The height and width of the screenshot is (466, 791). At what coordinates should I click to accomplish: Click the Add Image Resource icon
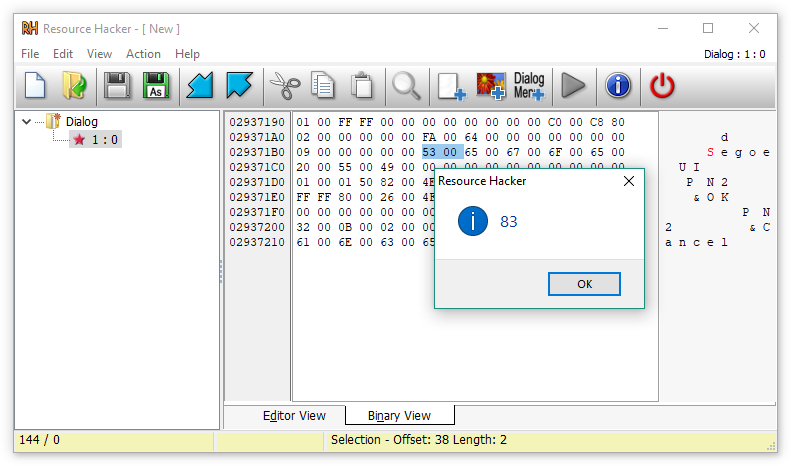point(490,86)
